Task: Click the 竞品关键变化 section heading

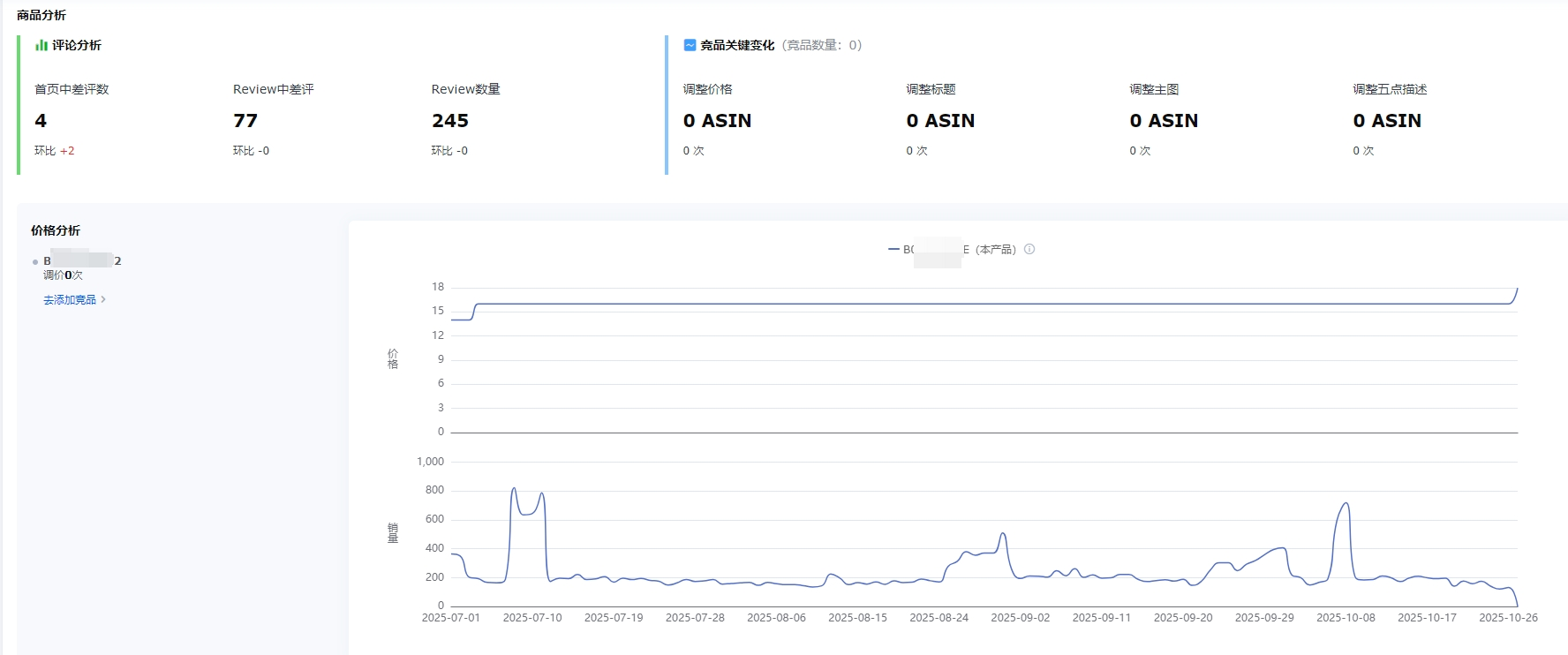Action: click(737, 45)
